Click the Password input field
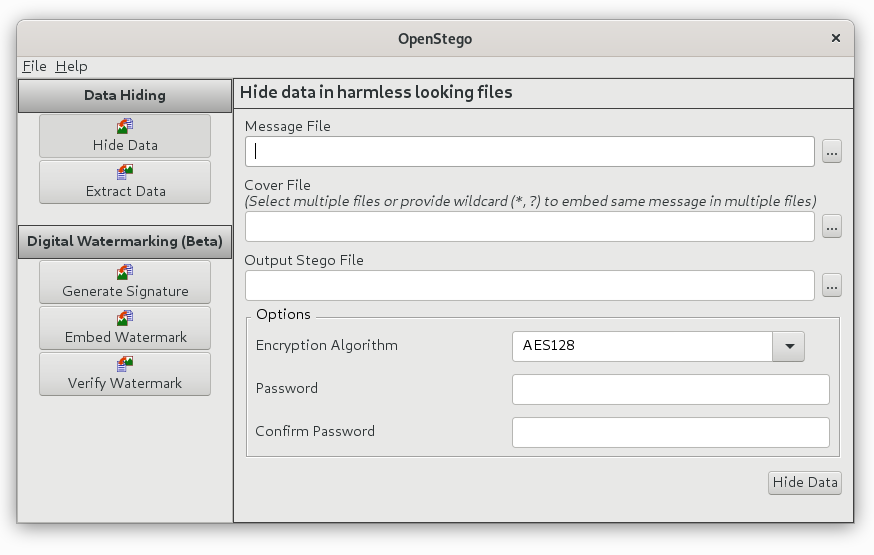This screenshot has width=874, height=555. (670, 389)
